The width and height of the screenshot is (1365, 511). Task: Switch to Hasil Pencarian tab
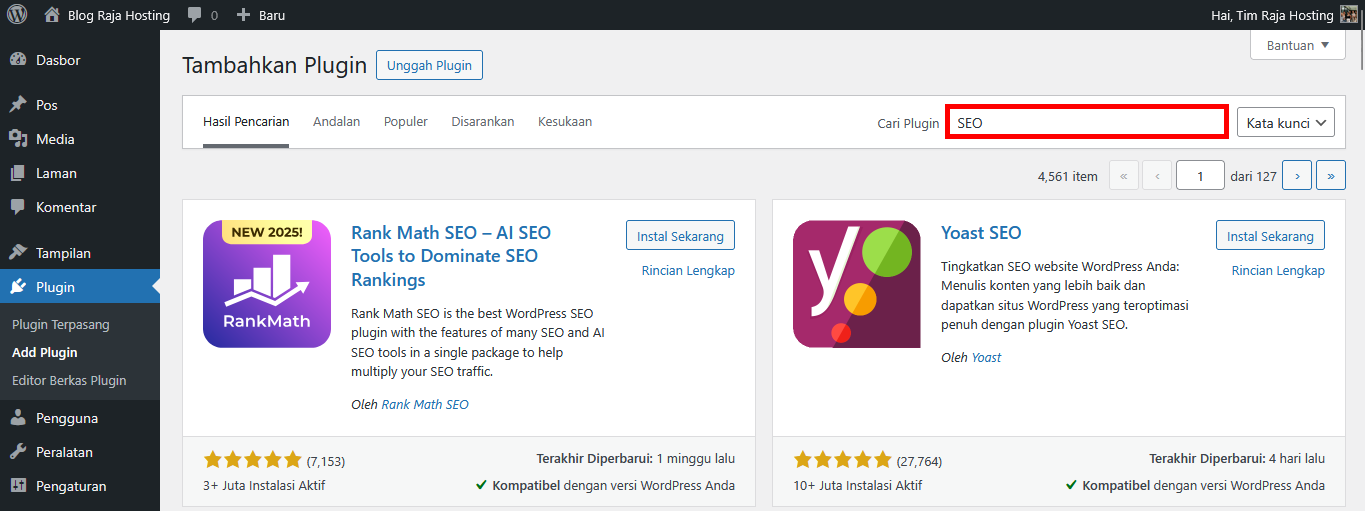(x=246, y=122)
